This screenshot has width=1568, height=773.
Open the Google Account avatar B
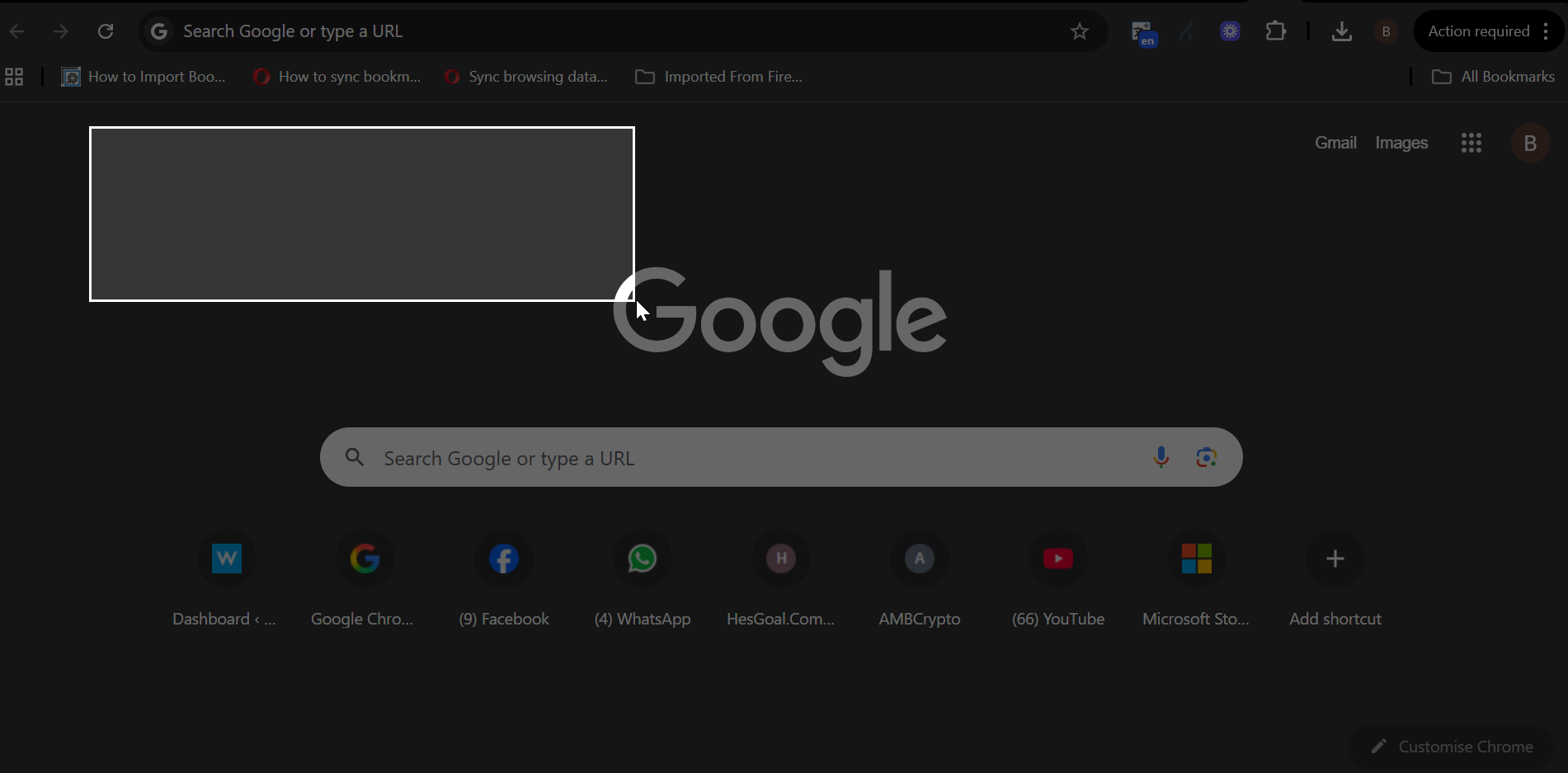point(1530,143)
